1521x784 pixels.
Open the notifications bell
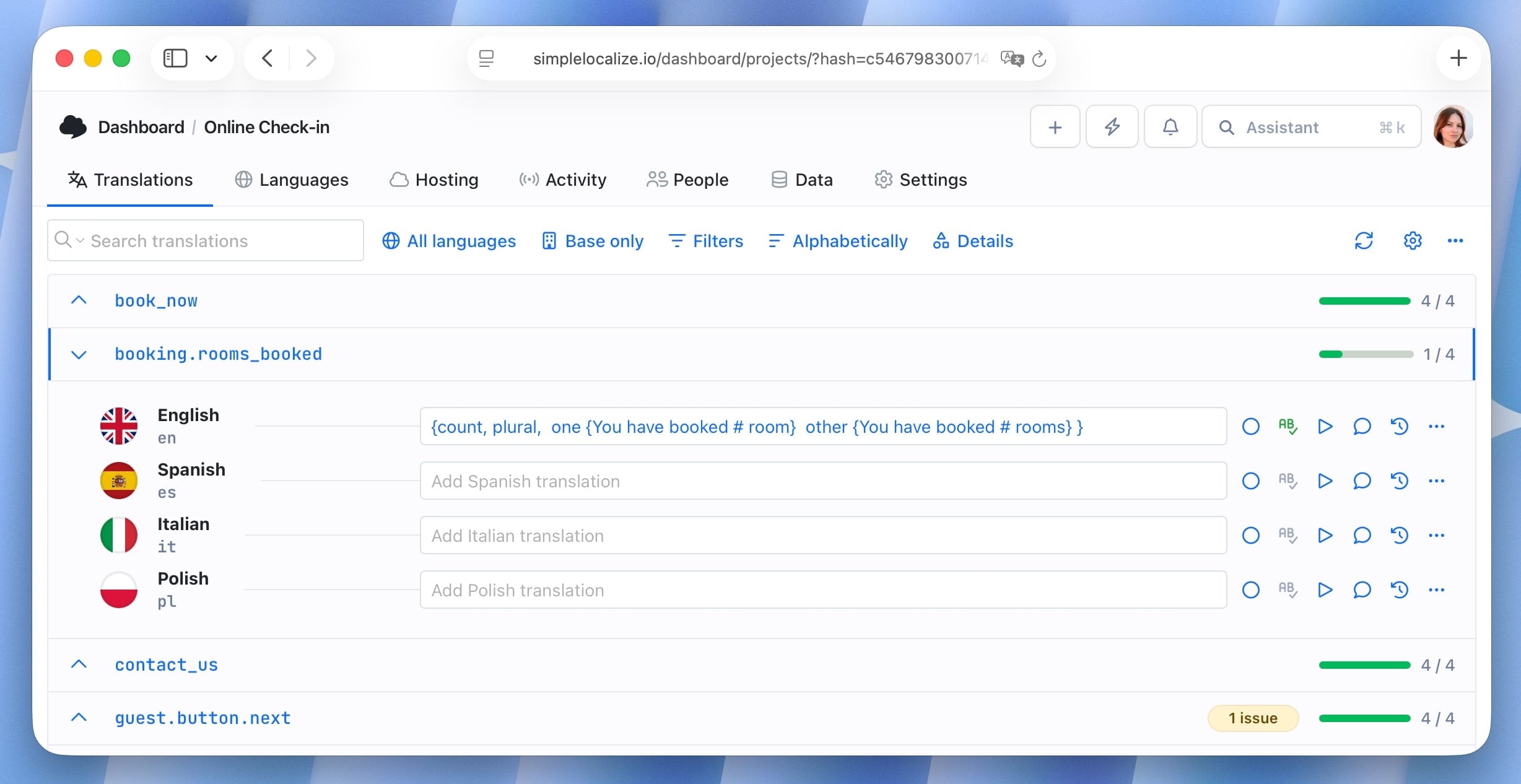point(1170,127)
